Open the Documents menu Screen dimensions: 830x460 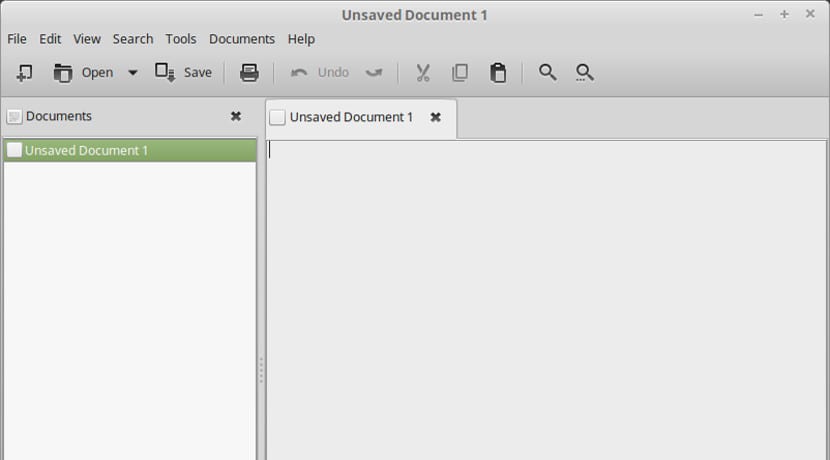(242, 39)
